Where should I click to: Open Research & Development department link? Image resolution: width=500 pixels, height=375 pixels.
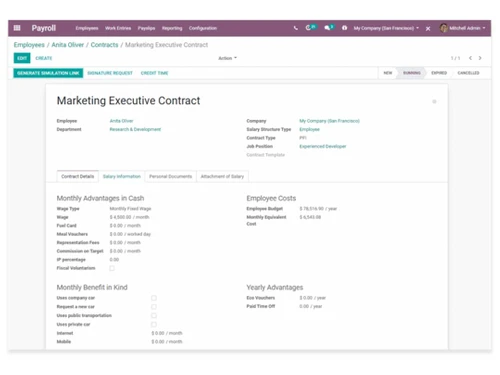tap(135, 129)
